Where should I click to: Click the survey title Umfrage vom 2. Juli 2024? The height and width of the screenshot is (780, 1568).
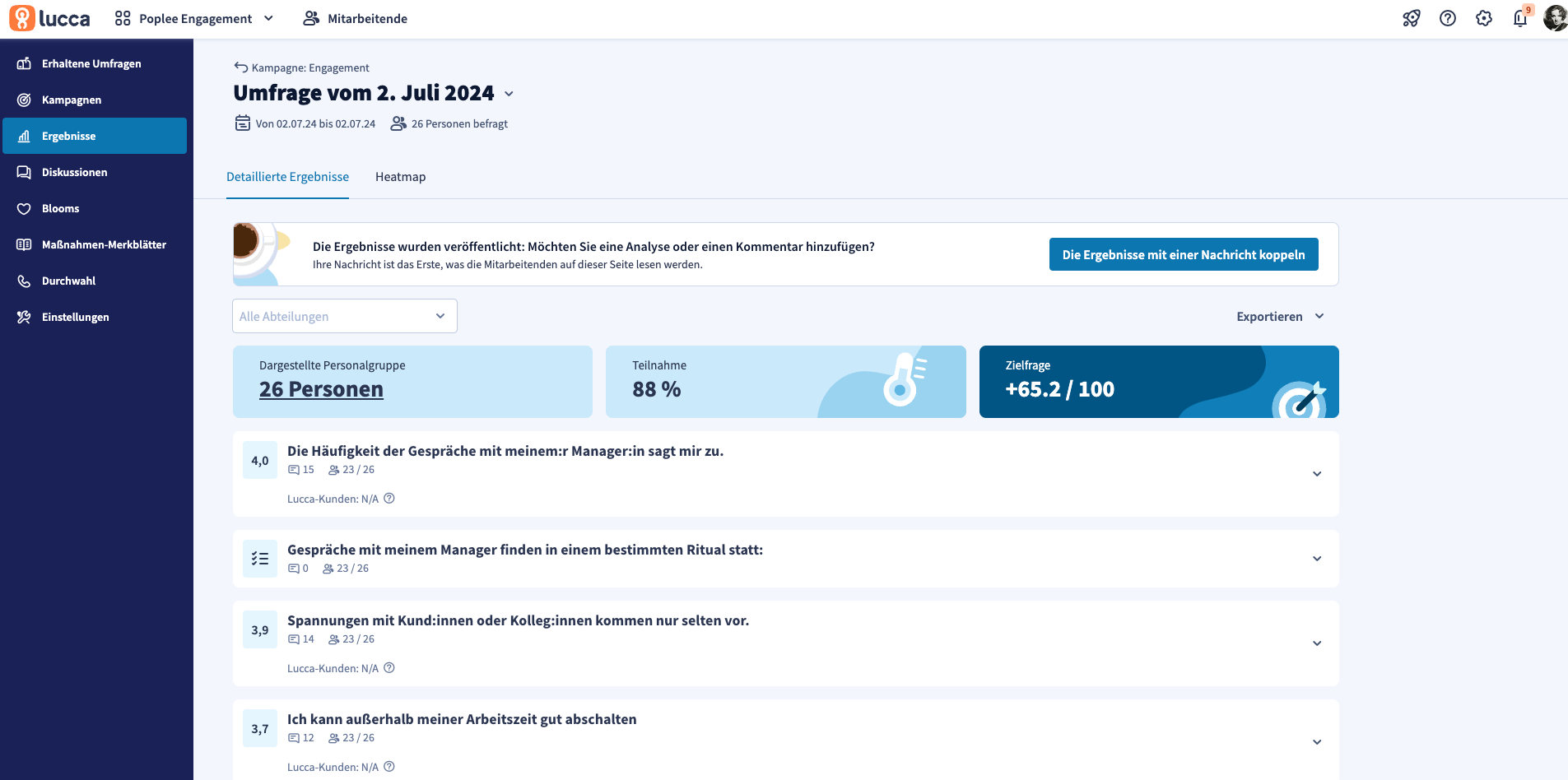click(364, 93)
